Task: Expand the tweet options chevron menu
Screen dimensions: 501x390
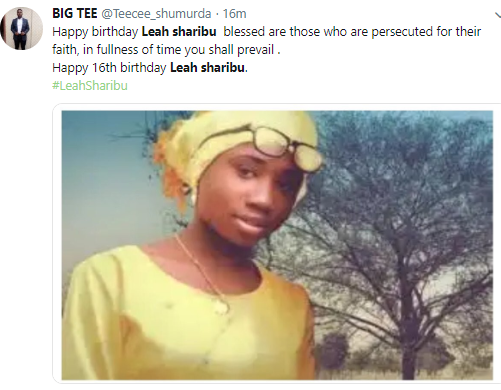Action: click(x=498, y=15)
